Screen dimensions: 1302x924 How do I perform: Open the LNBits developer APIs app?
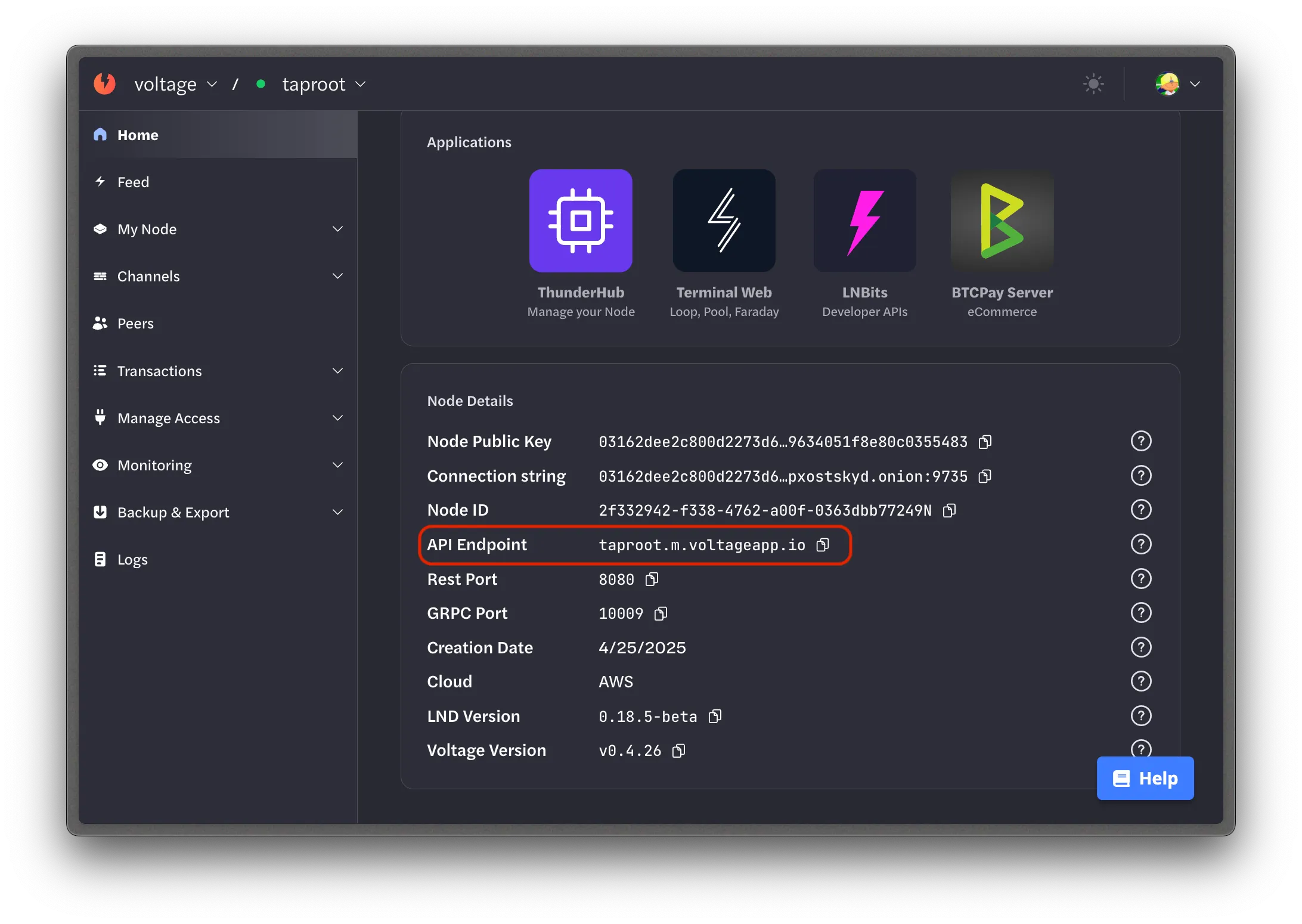tap(864, 221)
